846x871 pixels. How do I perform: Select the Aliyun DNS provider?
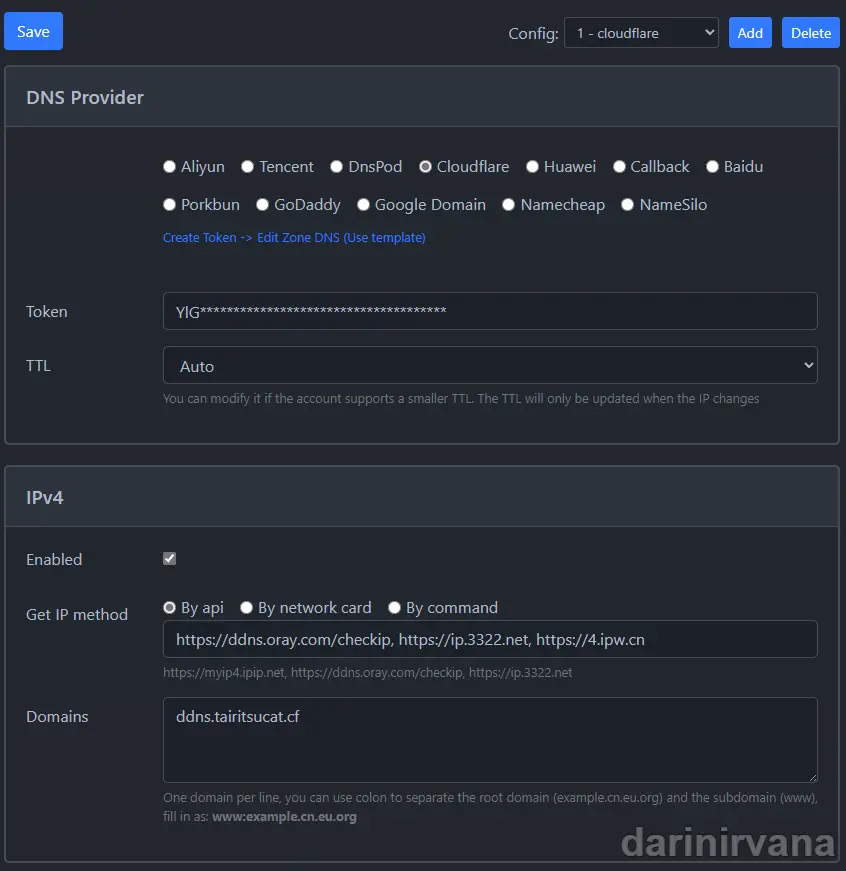[x=170, y=167]
